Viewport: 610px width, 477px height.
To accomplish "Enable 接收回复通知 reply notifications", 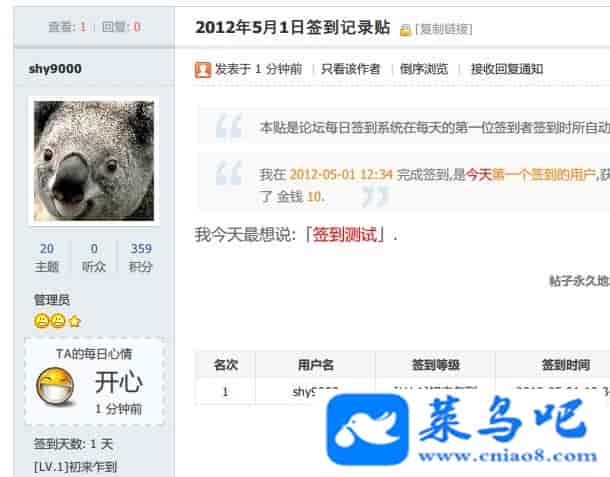I will [x=507, y=69].
